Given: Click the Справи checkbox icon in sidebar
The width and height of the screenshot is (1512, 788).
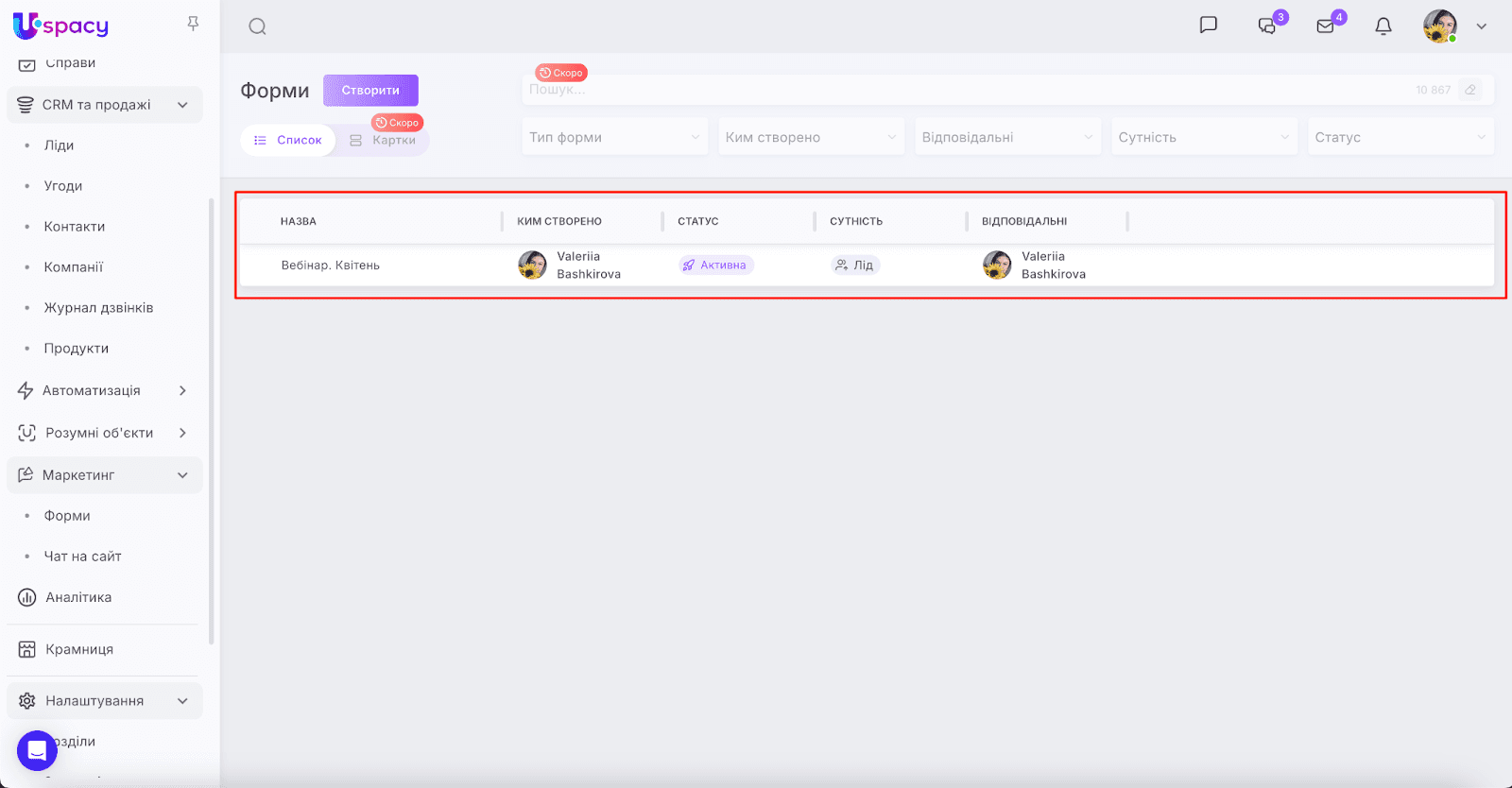Looking at the screenshot, I should [x=26, y=64].
